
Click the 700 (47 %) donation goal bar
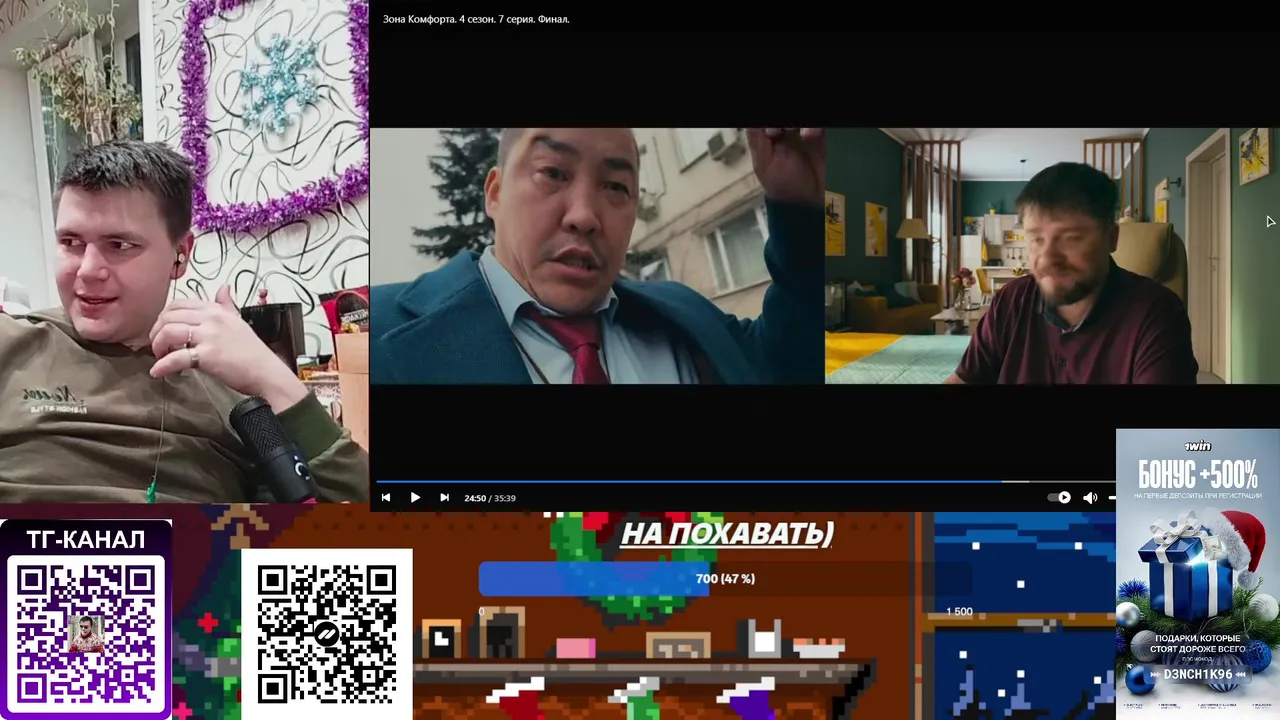click(x=725, y=579)
